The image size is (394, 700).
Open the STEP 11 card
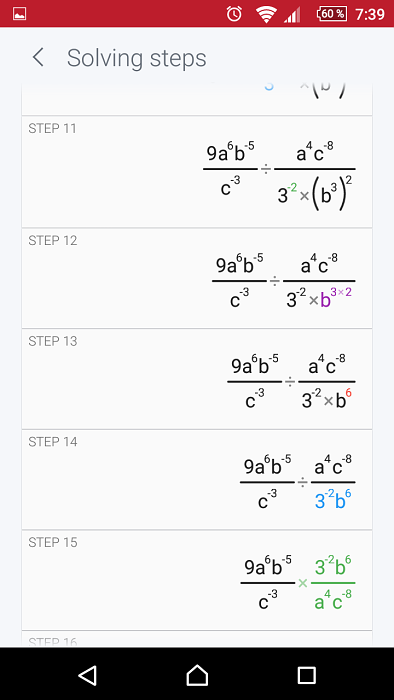197,172
